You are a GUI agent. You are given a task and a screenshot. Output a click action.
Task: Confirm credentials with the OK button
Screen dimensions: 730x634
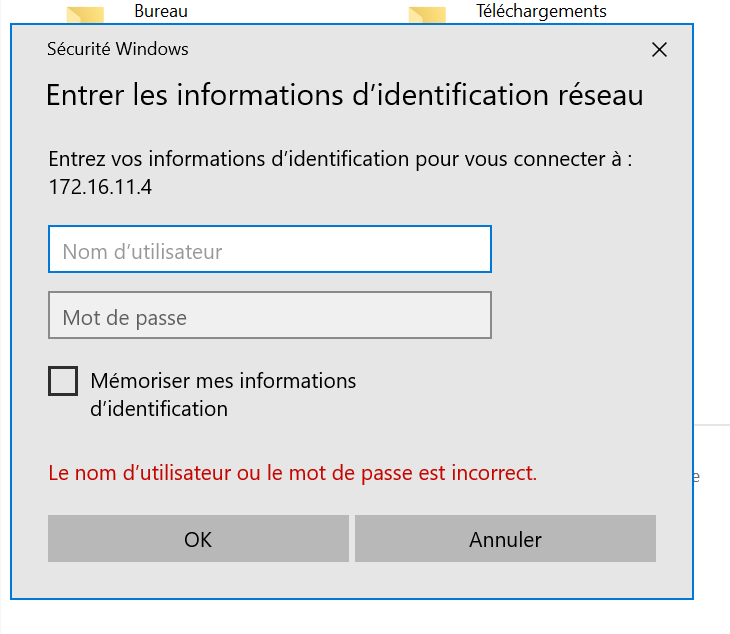(198, 539)
